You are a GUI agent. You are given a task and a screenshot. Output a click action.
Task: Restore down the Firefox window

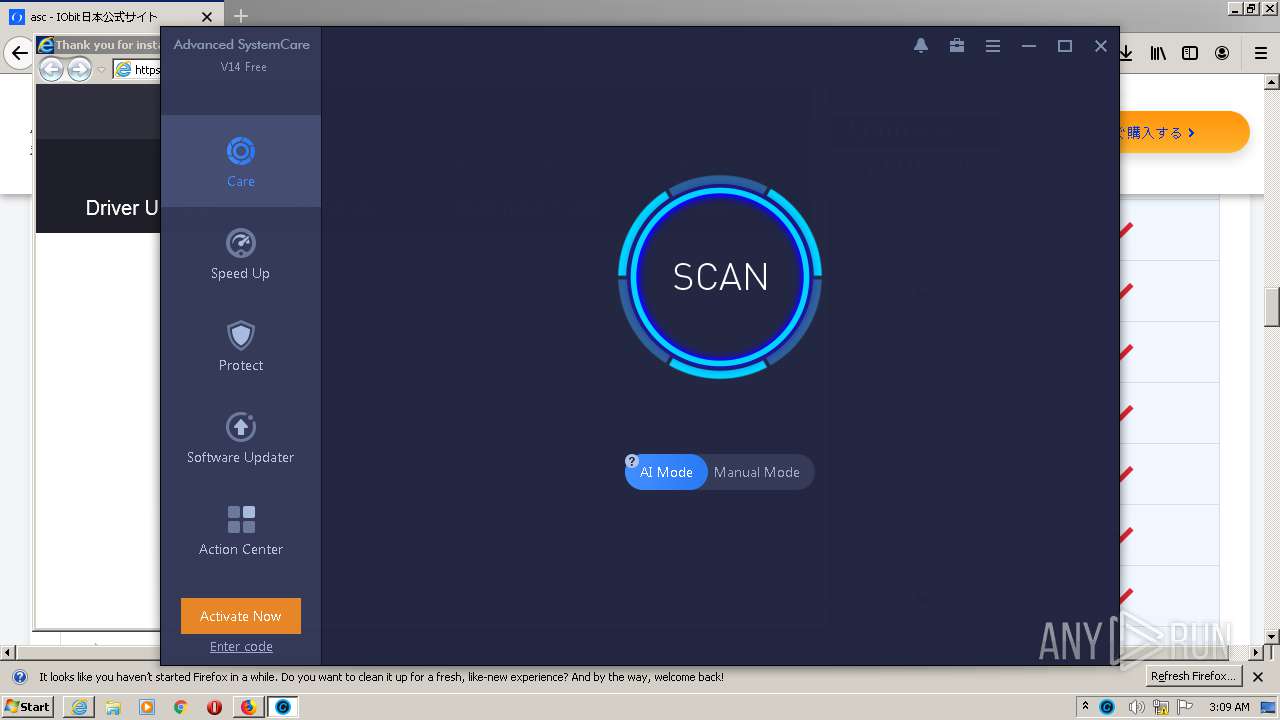1251,8
